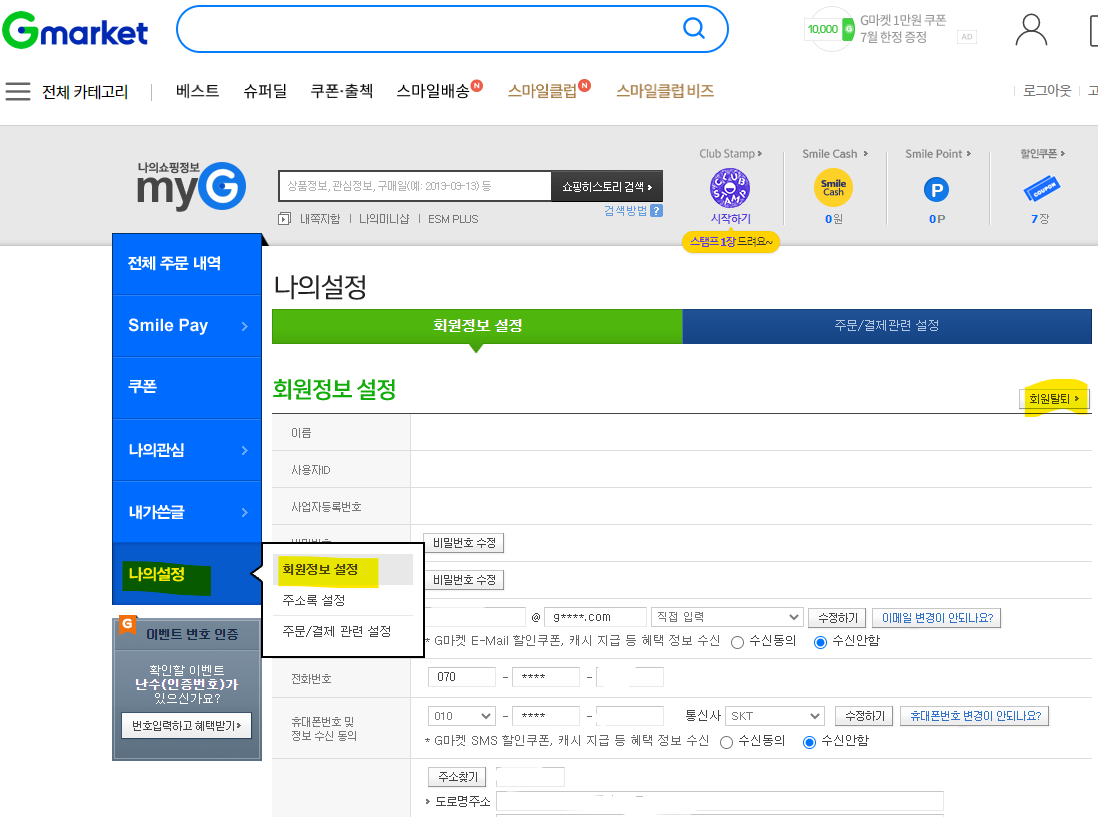Open 전체 주문 내역 in sidebar
The width and height of the screenshot is (1098, 817).
(187, 263)
